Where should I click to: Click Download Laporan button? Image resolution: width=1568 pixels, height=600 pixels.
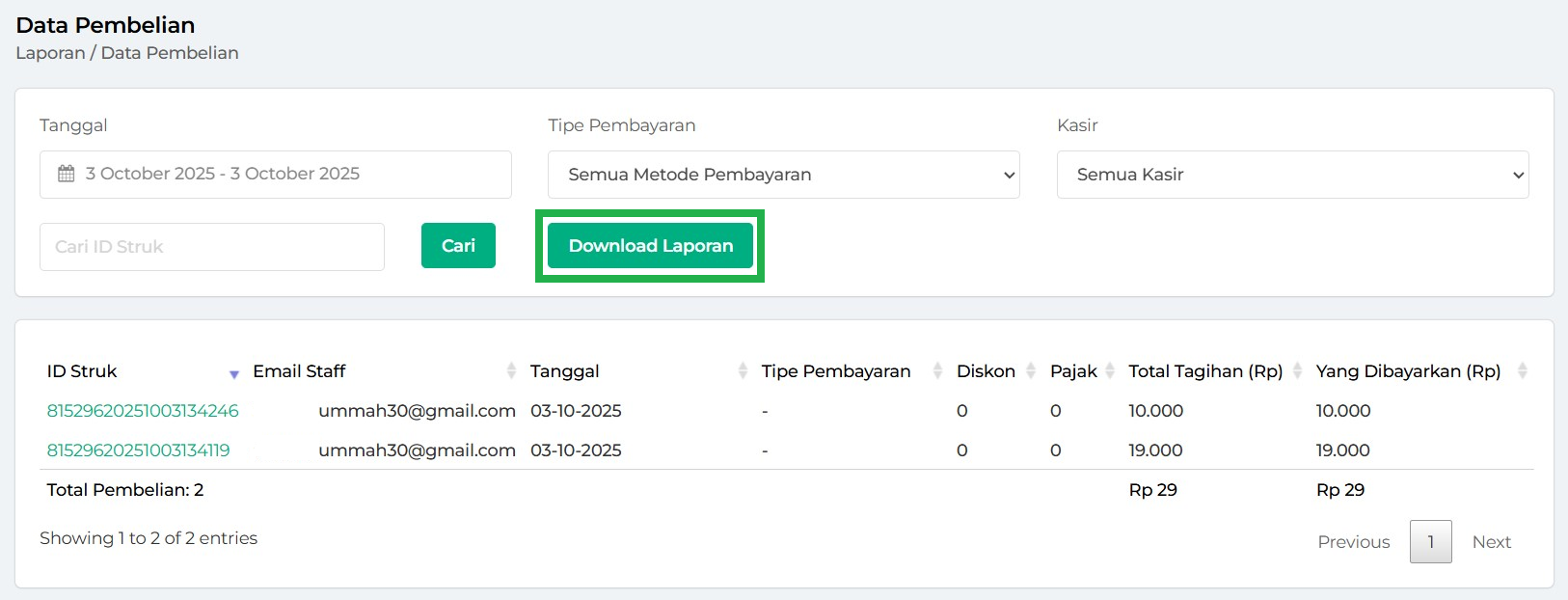coord(650,246)
